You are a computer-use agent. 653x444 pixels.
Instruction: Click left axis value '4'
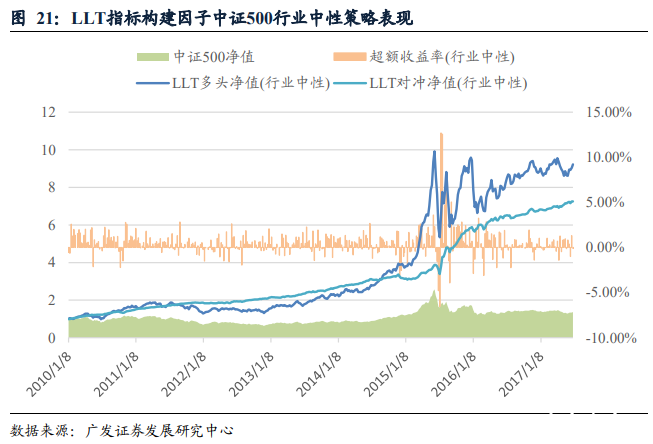(x=52, y=262)
